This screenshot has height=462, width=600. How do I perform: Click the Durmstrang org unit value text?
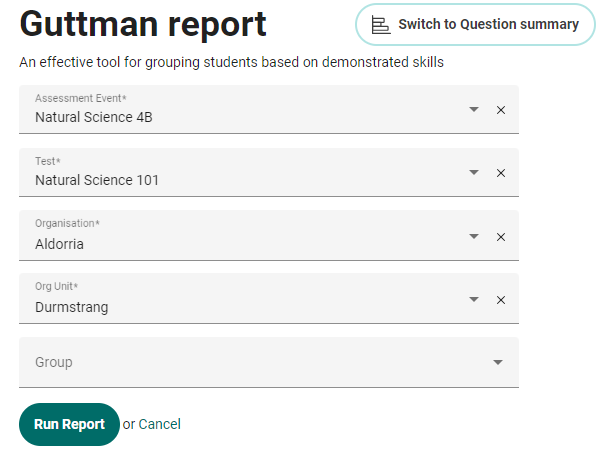click(72, 307)
